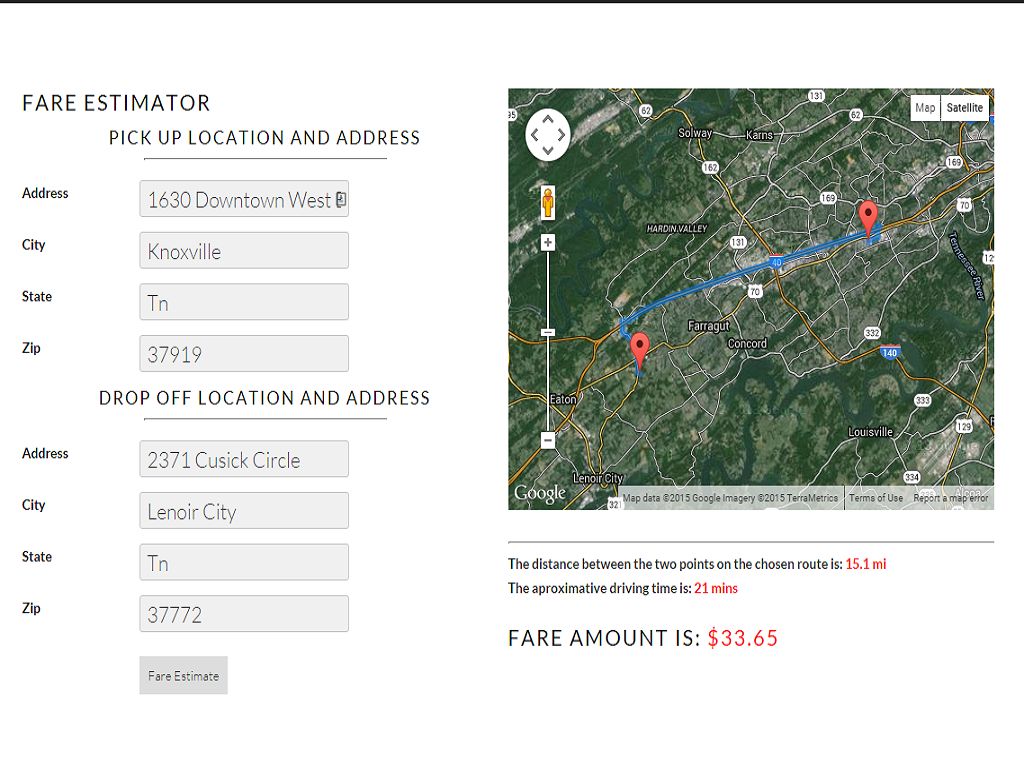
Task: Click the Fare Estimate button
Action: pyautogui.click(x=184, y=675)
